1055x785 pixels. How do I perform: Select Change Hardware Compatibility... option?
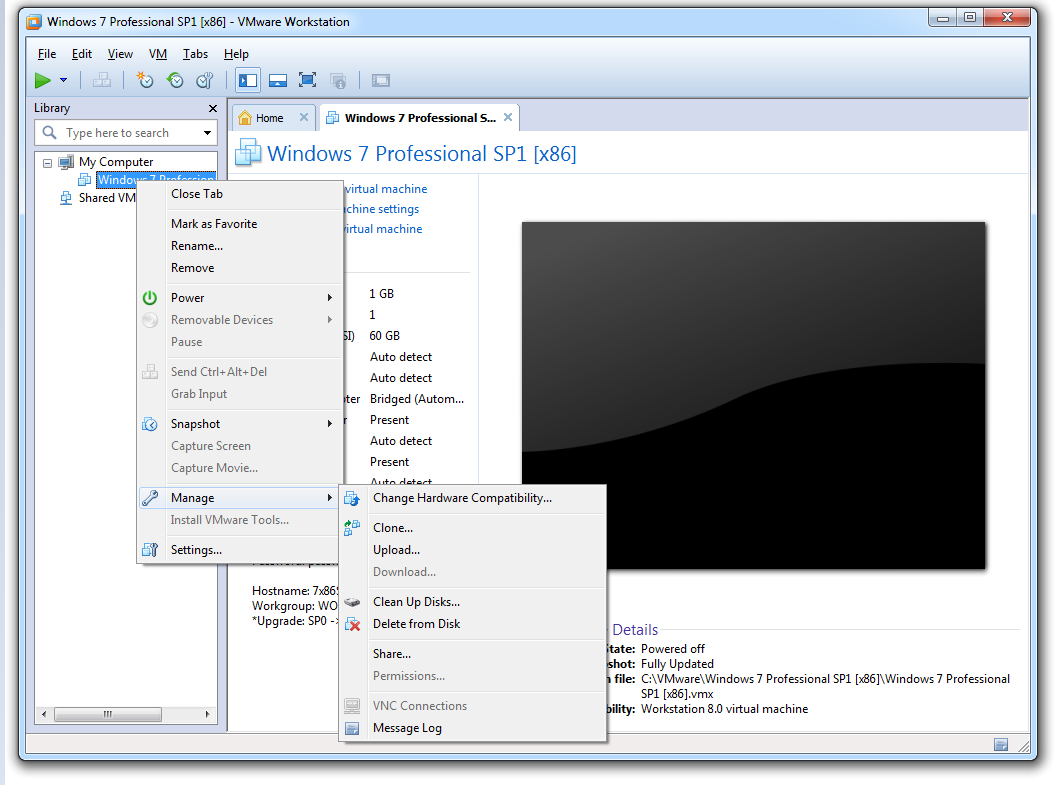[462, 498]
